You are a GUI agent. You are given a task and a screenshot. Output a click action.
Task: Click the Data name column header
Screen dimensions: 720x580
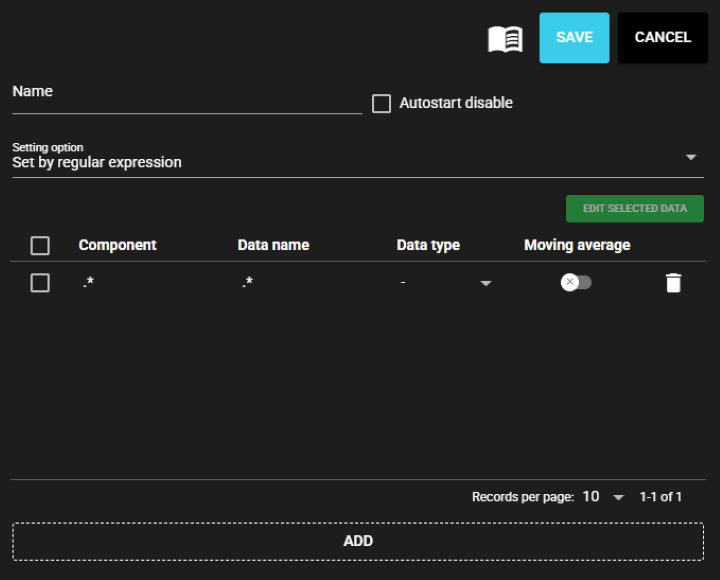273,245
